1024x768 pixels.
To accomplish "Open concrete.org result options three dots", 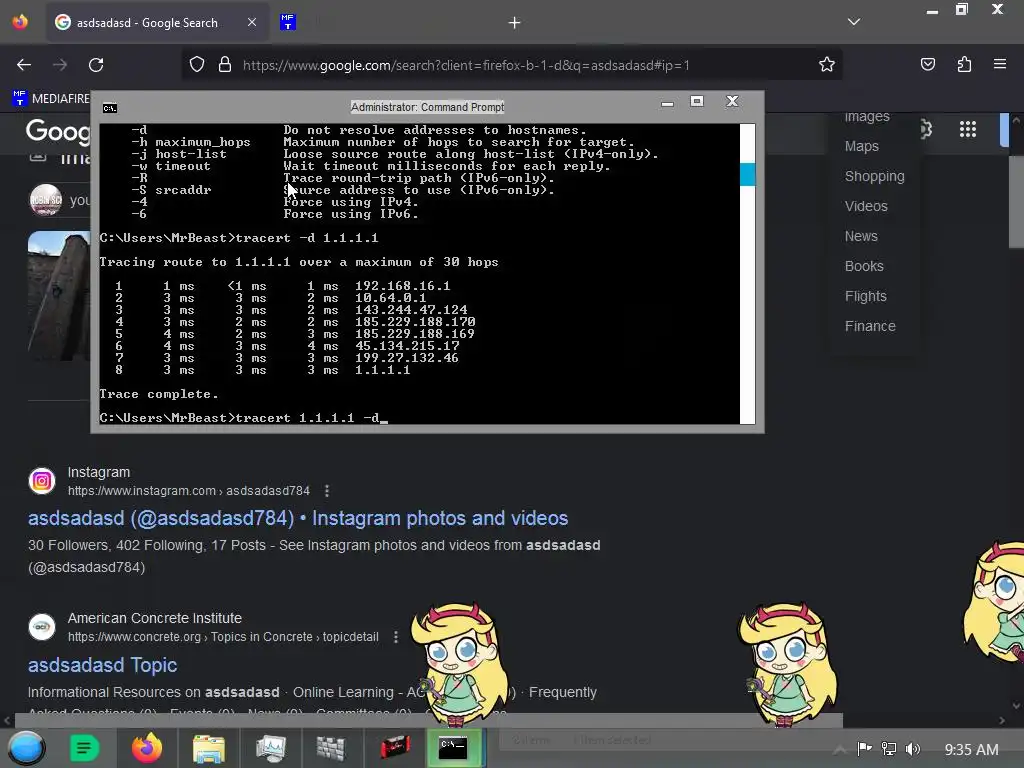I will pyautogui.click(x=395, y=637).
